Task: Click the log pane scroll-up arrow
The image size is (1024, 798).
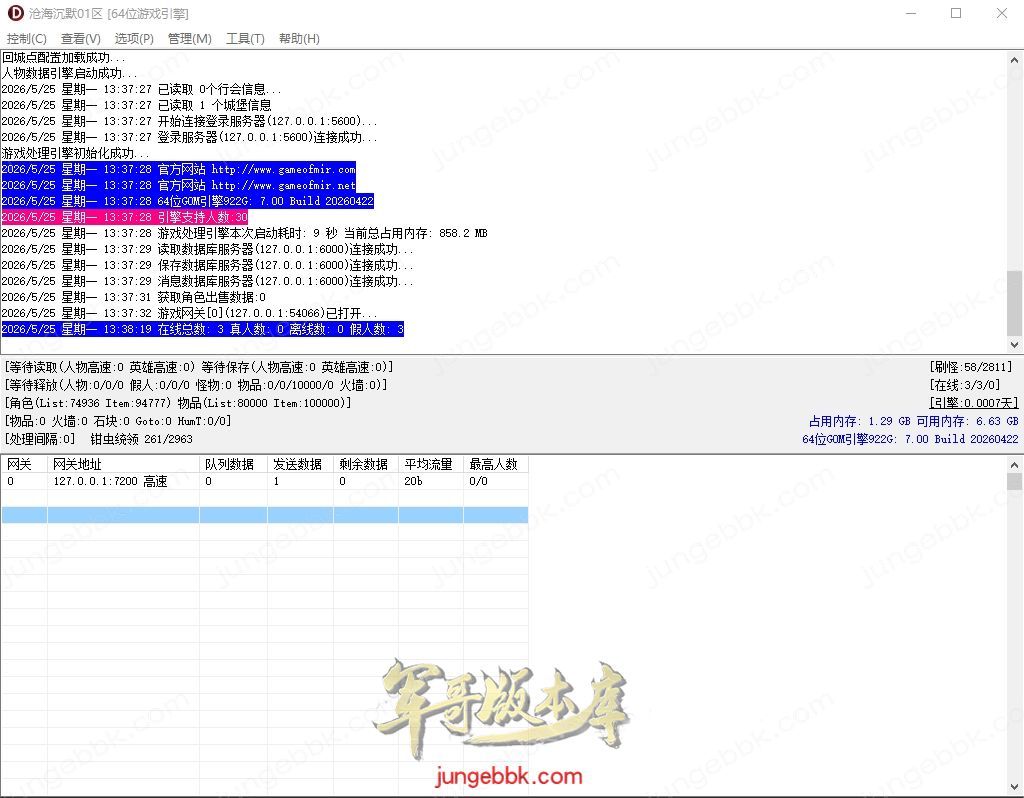Action: coord(1014,59)
